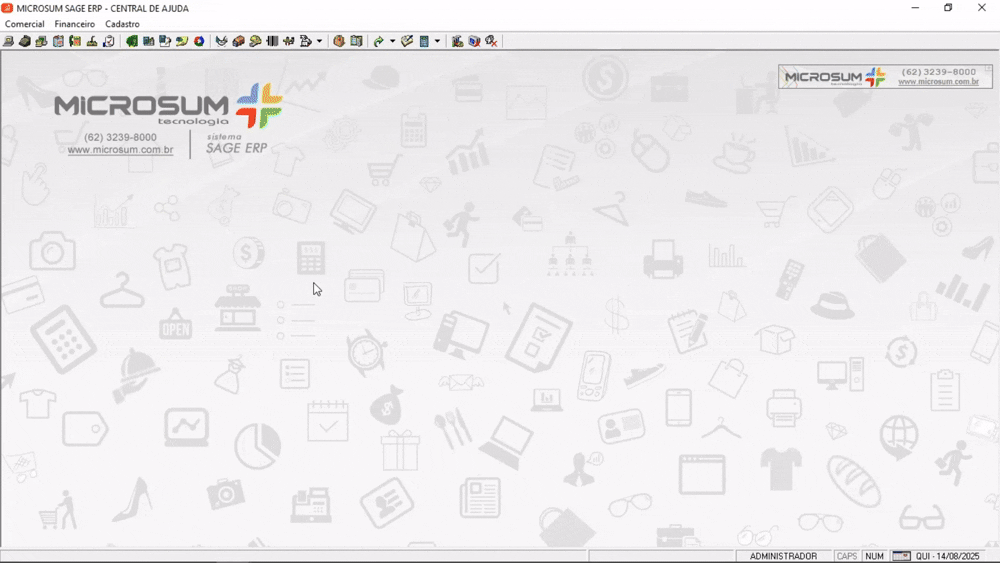Screen dimensions: 1000x563
Task: Click the calendar icon in status bar
Action: (x=901, y=556)
